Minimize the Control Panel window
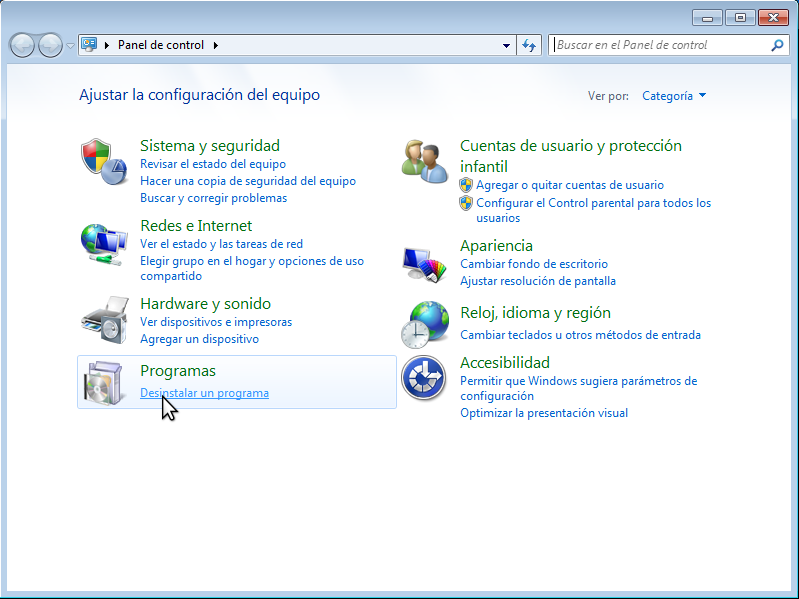The width and height of the screenshot is (799, 599). tap(707, 18)
